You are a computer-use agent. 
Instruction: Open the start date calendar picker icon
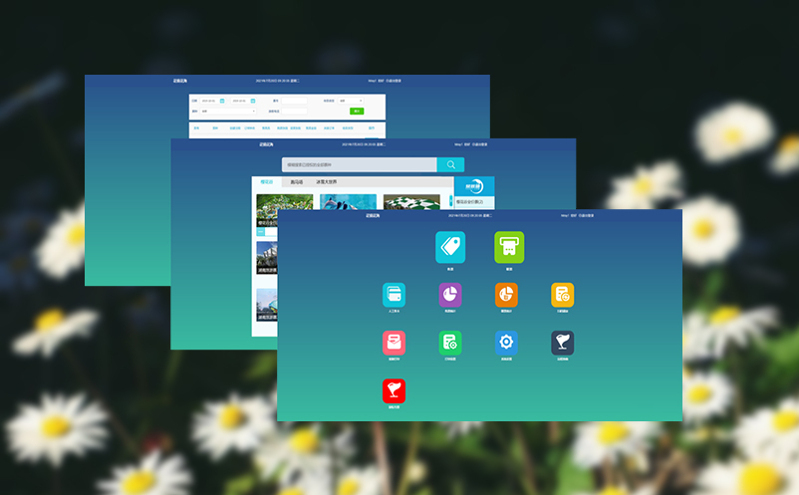[x=222, y=101]
